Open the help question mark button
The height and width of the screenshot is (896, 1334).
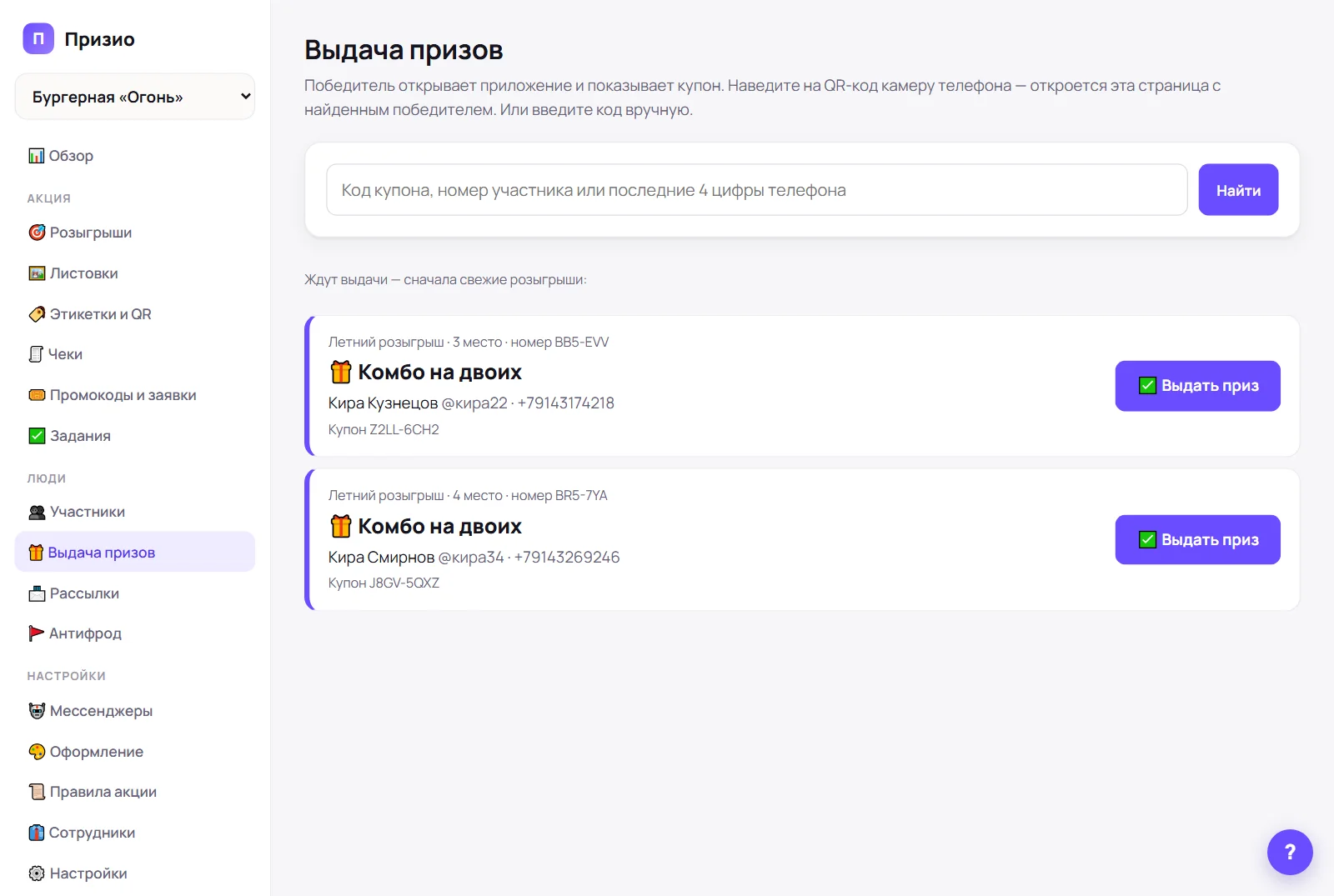1290,852
